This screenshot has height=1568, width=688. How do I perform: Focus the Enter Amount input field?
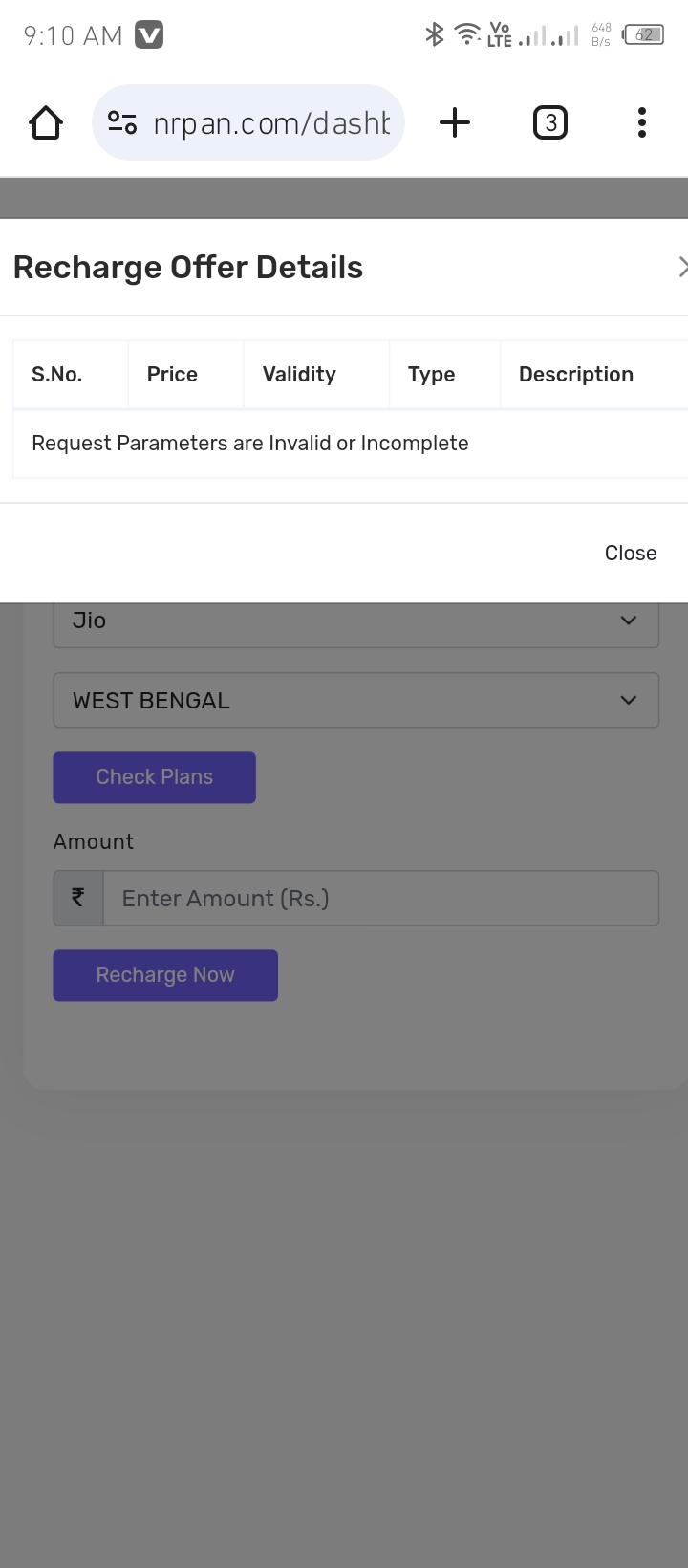[380, 898]
